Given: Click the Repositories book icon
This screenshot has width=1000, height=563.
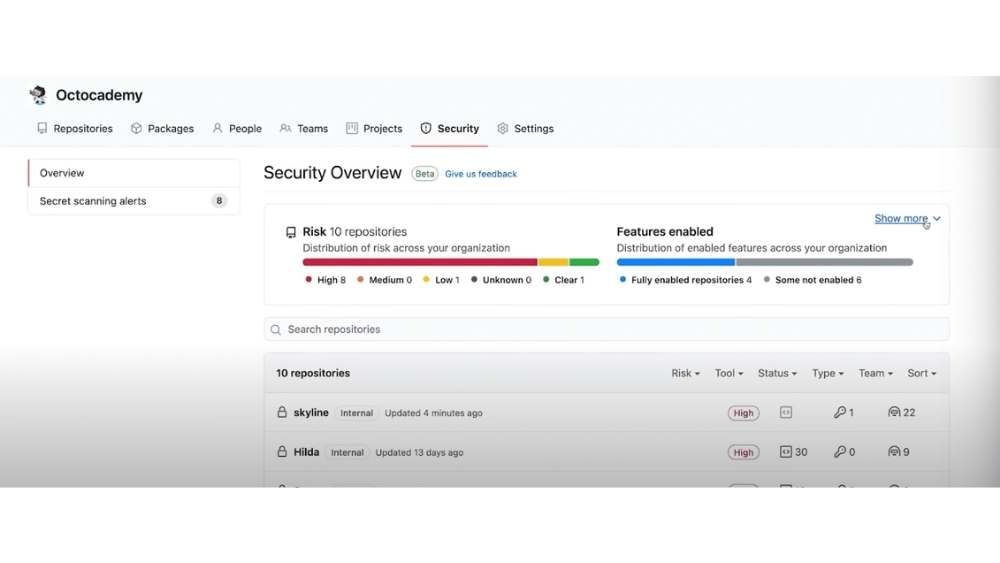Looking at the screenshot, I should point(42,128).
